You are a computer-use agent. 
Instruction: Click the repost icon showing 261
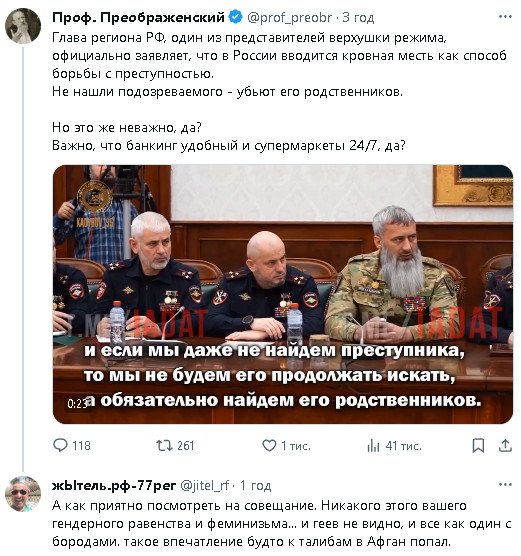[164, 445]
